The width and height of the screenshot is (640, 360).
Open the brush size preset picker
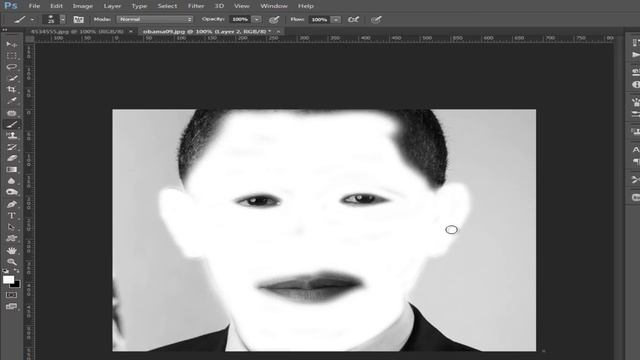coord(62,19)
